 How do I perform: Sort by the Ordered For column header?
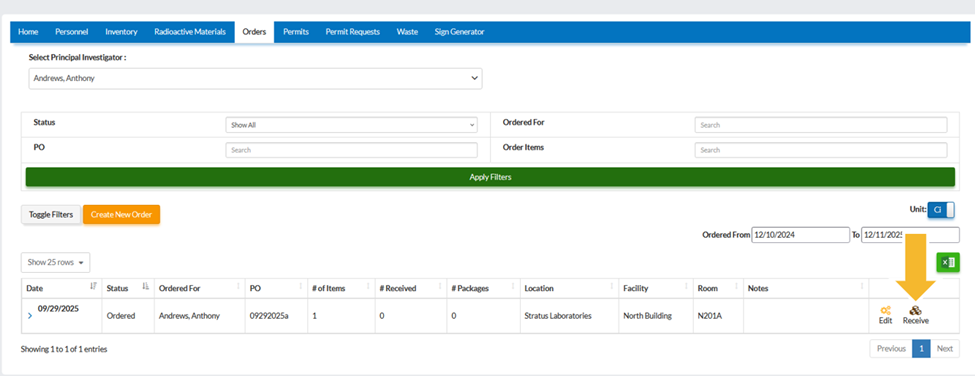[x=200, y=288]
